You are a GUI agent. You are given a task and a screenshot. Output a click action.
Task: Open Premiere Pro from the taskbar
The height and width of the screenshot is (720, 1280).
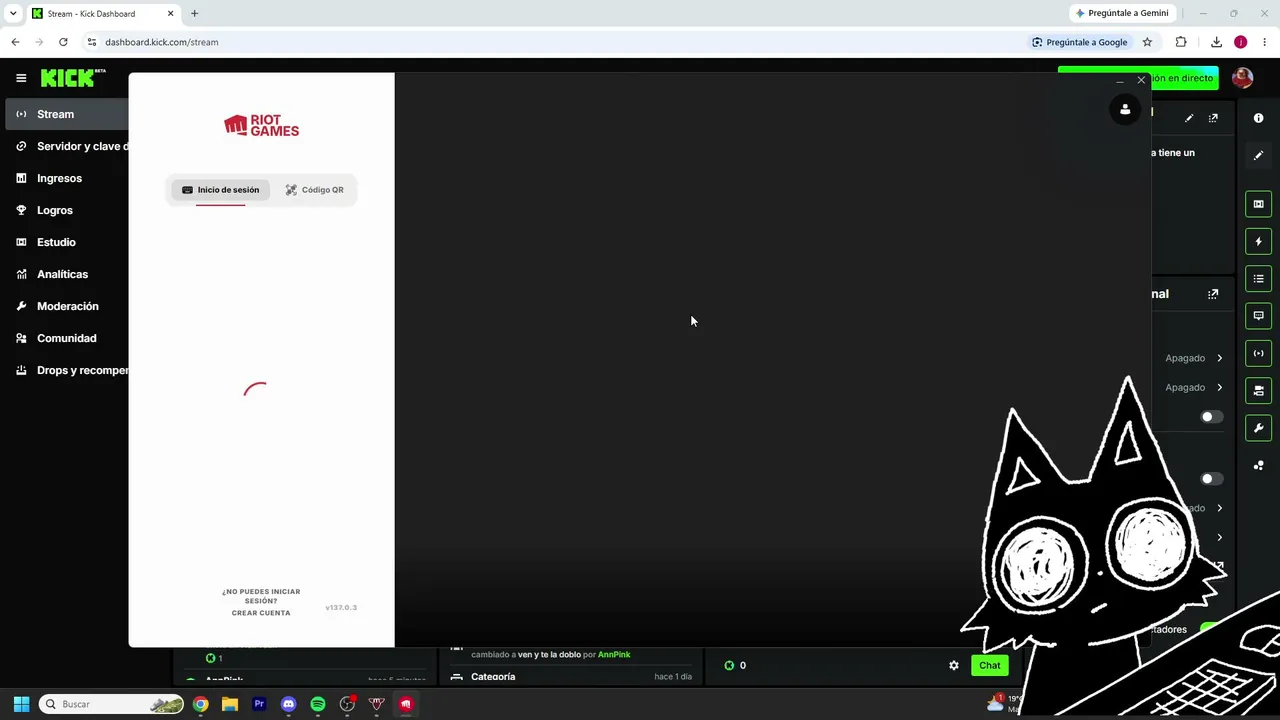coord(259,704)
